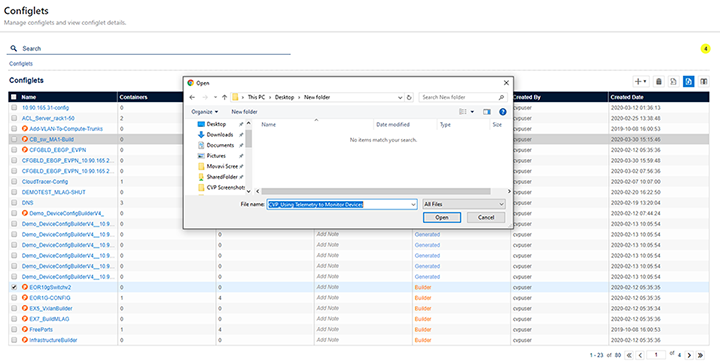Select Documents in the dialog sidebar
Viewport: 720px width, 361px height.
(220, 145)
